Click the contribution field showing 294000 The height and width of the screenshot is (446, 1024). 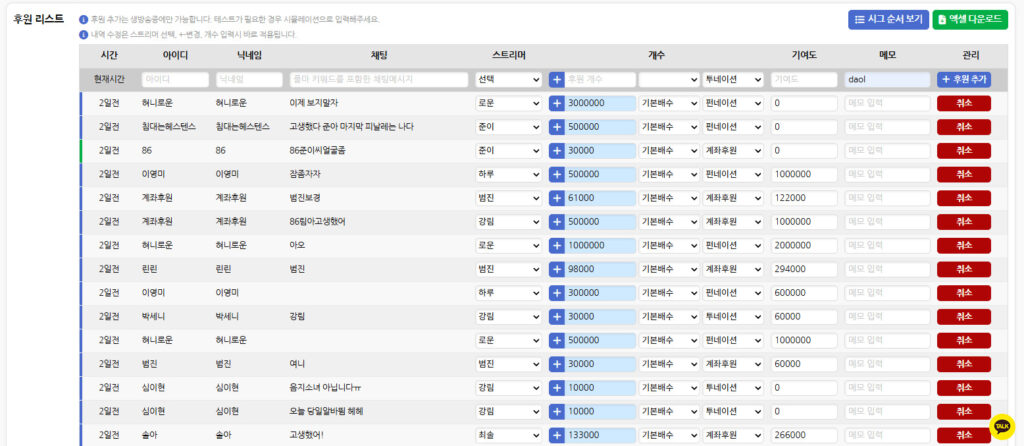[804, 269]
